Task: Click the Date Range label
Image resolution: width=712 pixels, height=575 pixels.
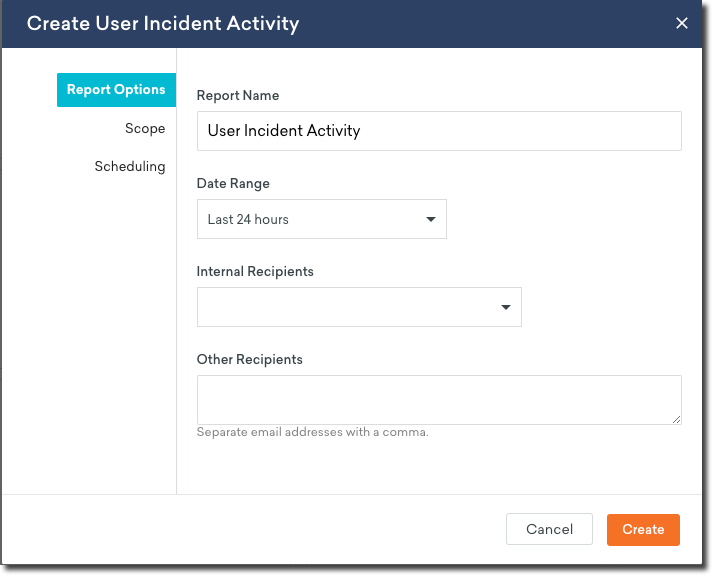Action: click(233, 184)
